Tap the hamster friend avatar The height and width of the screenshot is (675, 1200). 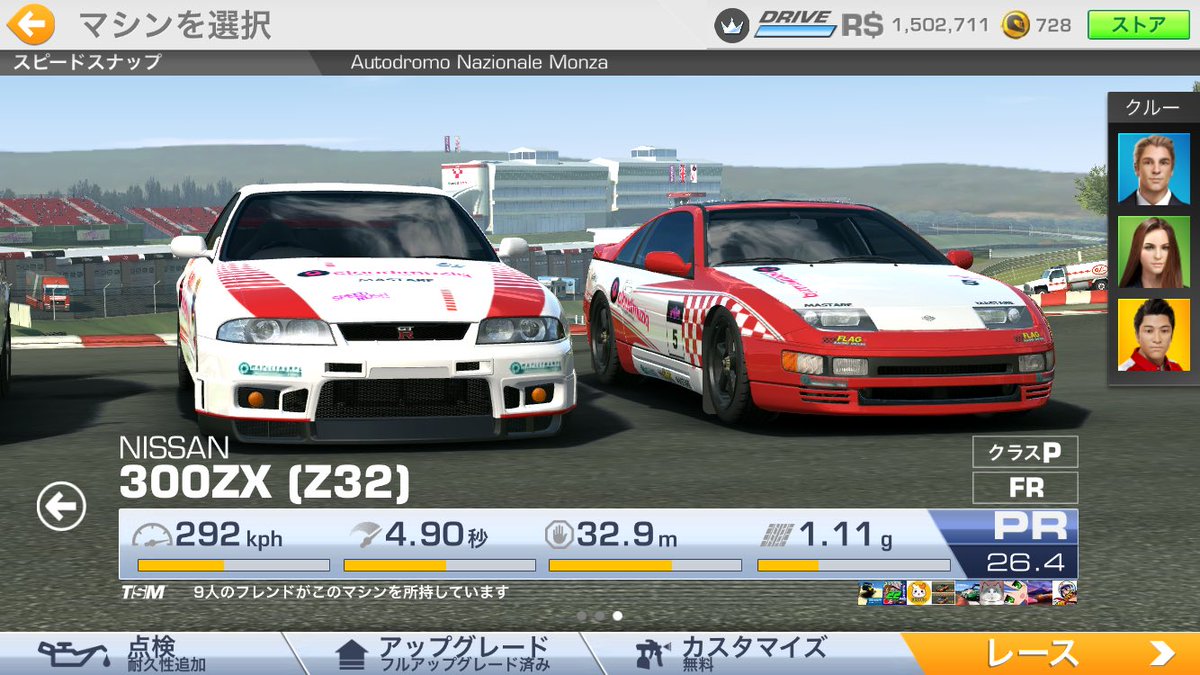pos(918,593)
